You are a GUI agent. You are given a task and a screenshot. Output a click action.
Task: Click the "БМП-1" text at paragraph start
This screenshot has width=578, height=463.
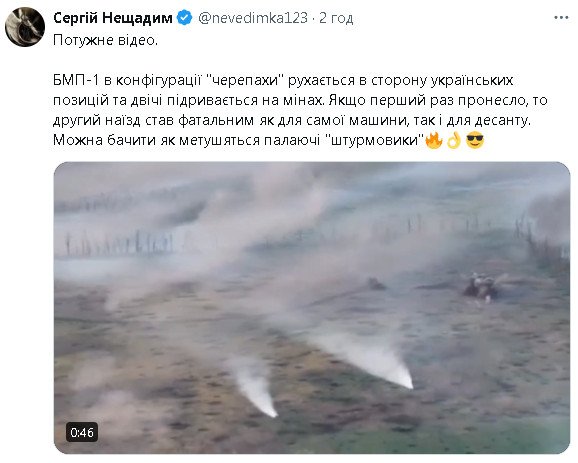(x=76, y=80)
